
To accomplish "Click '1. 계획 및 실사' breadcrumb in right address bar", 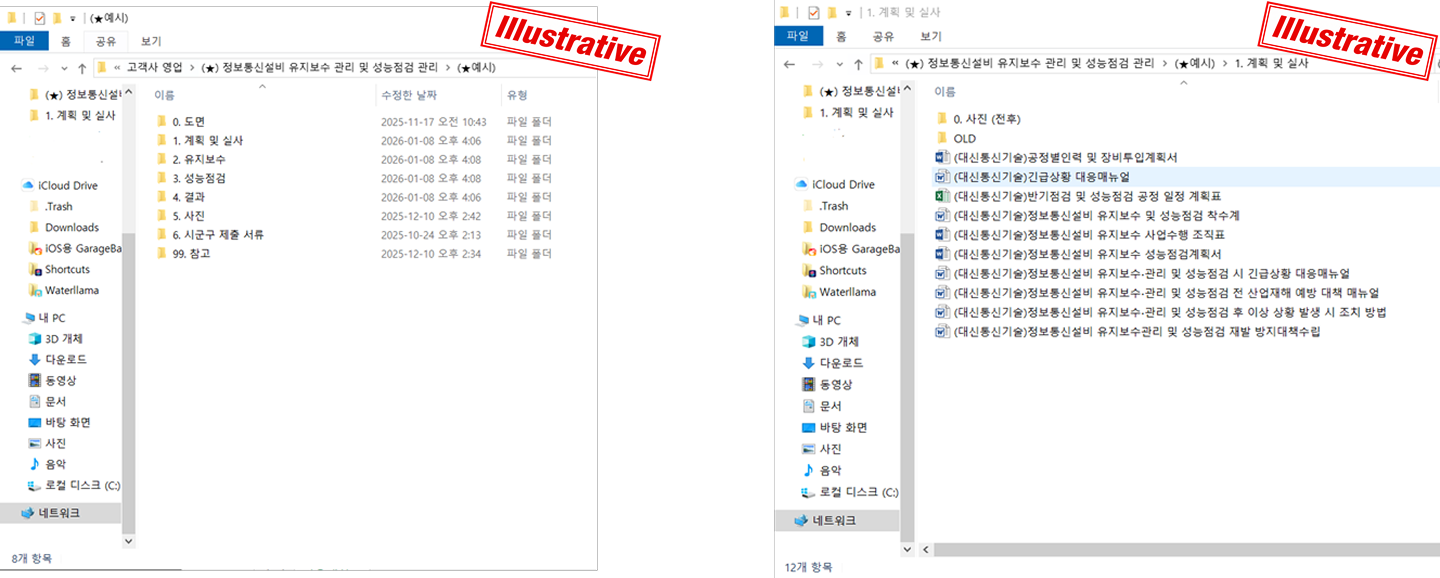I will pos(1272,64).
